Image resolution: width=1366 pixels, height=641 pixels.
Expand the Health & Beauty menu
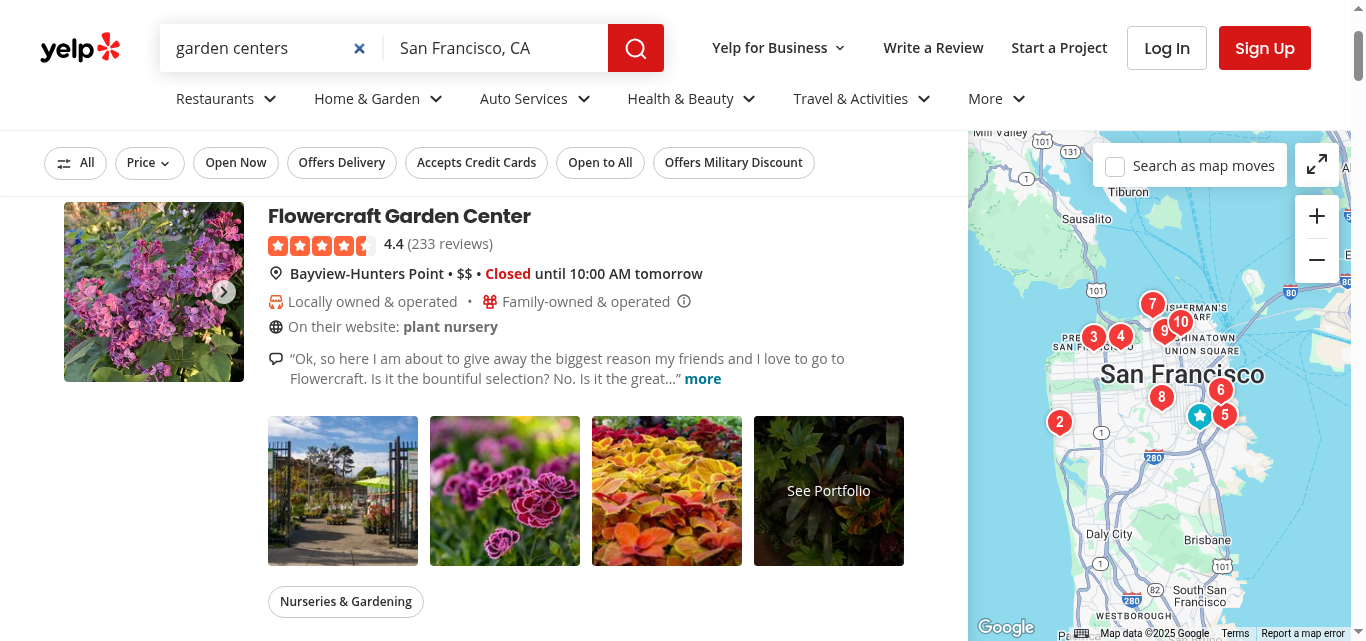coord(691,99)
